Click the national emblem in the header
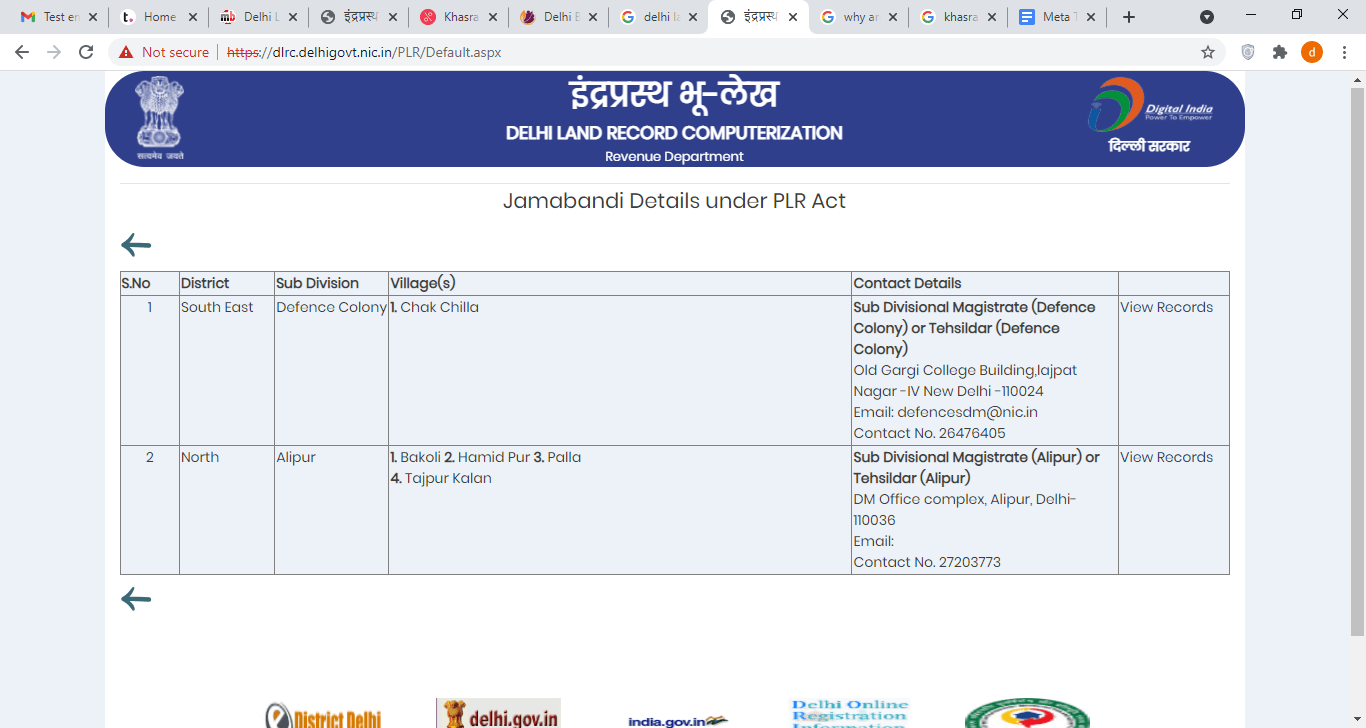Viewport: 1366px width, 728px height. click(160, 117)
